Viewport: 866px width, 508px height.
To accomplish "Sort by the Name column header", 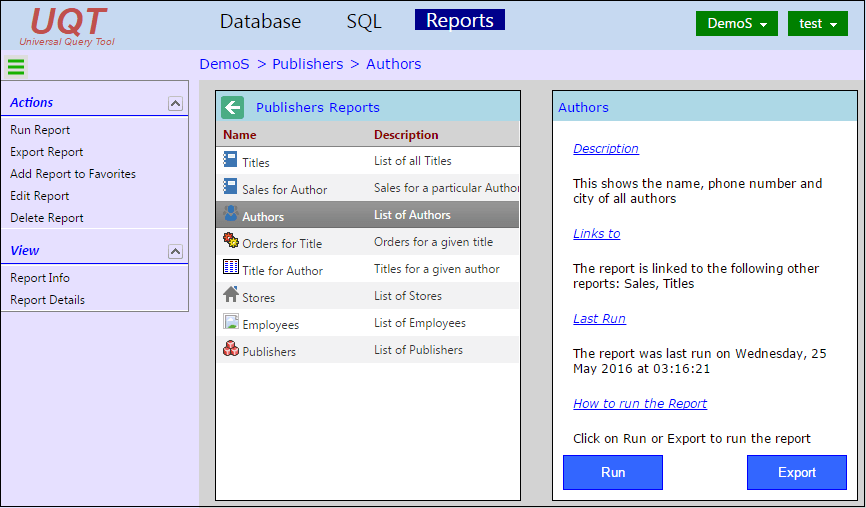I will coord(240,135).
